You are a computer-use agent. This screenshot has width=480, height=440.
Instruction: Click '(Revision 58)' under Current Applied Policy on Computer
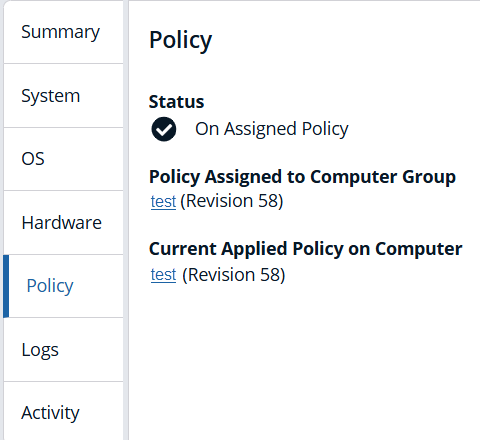(x=234, y=275)
